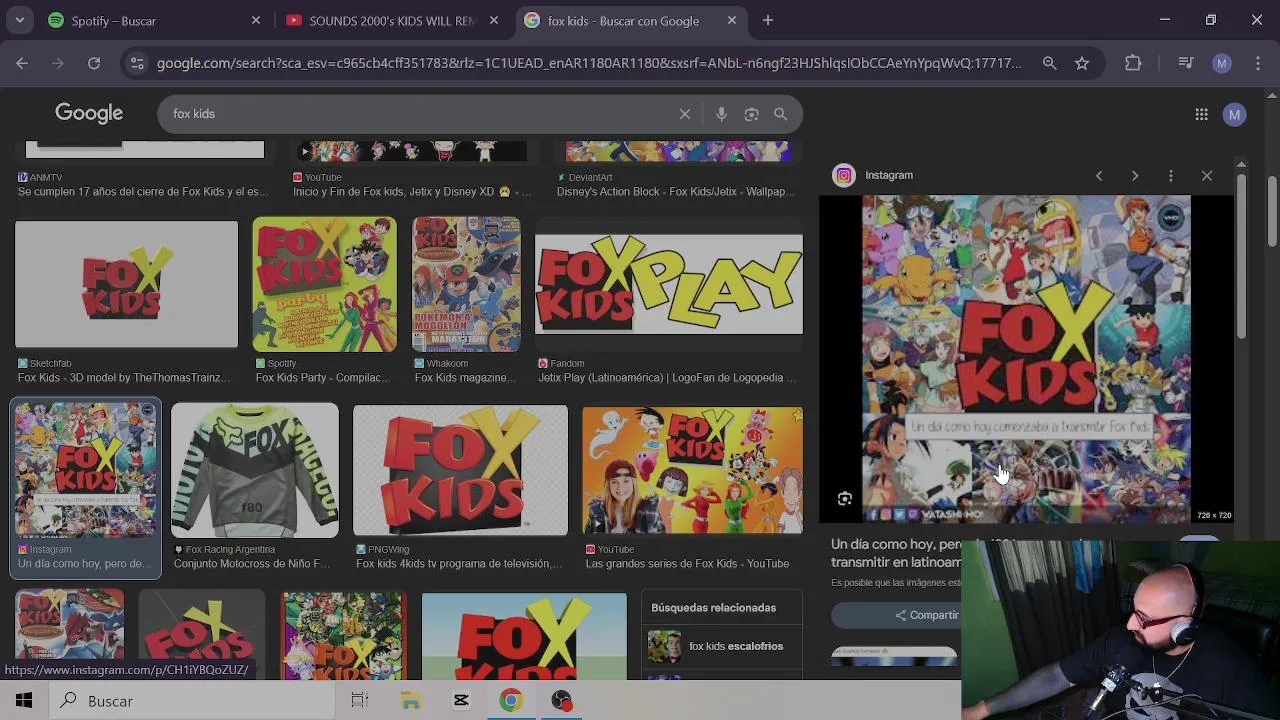Switch to Chrome from the taskbar
Screen dimensions: 1280x720
coord(511,701)
